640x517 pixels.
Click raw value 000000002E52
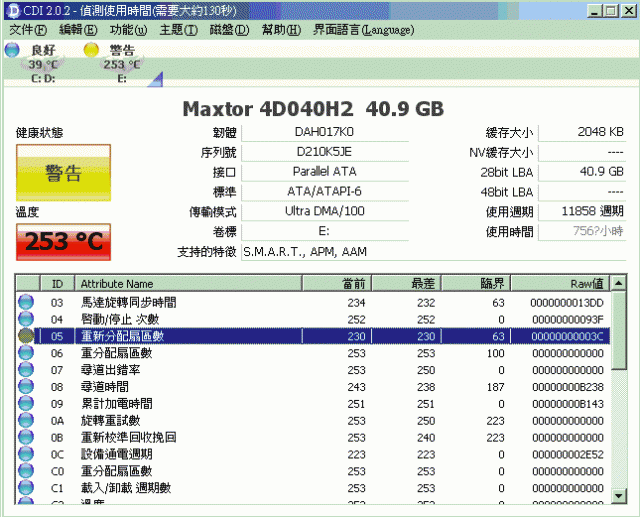tap(568, 455)
